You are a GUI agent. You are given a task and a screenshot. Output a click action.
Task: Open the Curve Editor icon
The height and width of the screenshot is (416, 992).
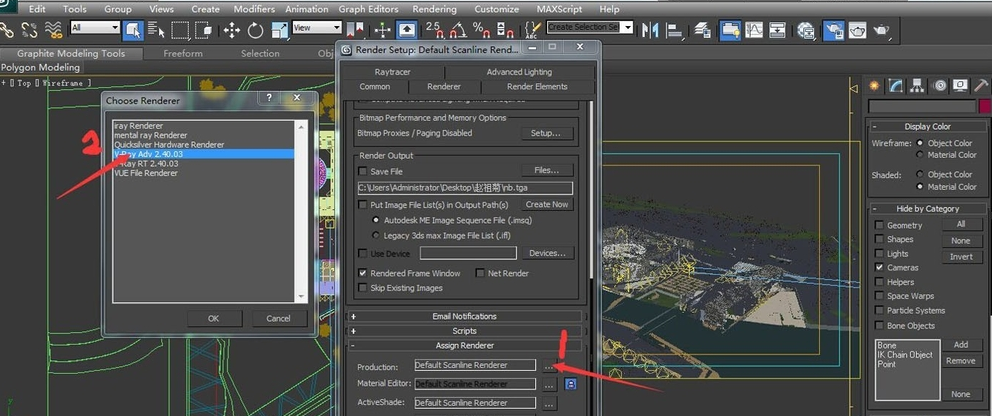click(754, 29)
